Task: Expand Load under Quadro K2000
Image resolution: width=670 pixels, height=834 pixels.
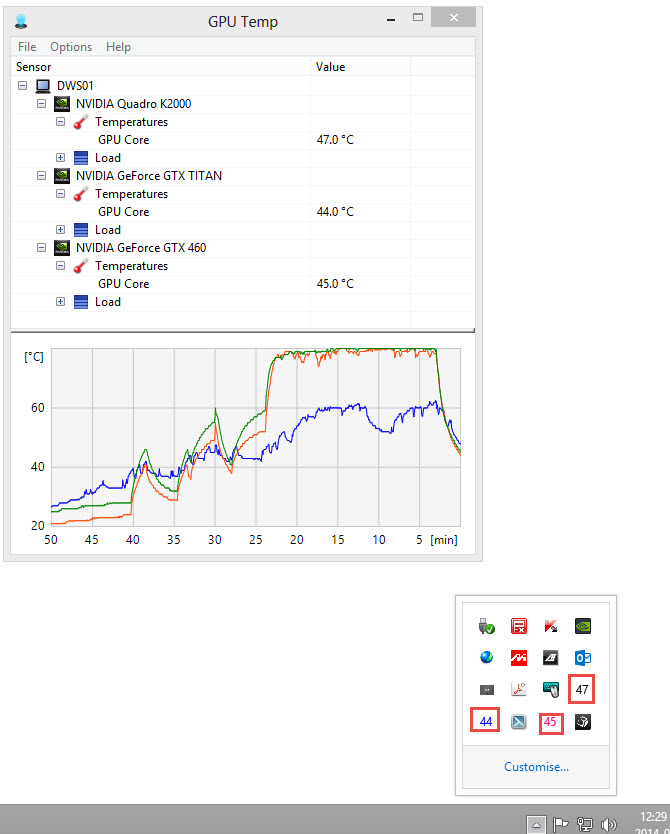Action: (61, 158)
